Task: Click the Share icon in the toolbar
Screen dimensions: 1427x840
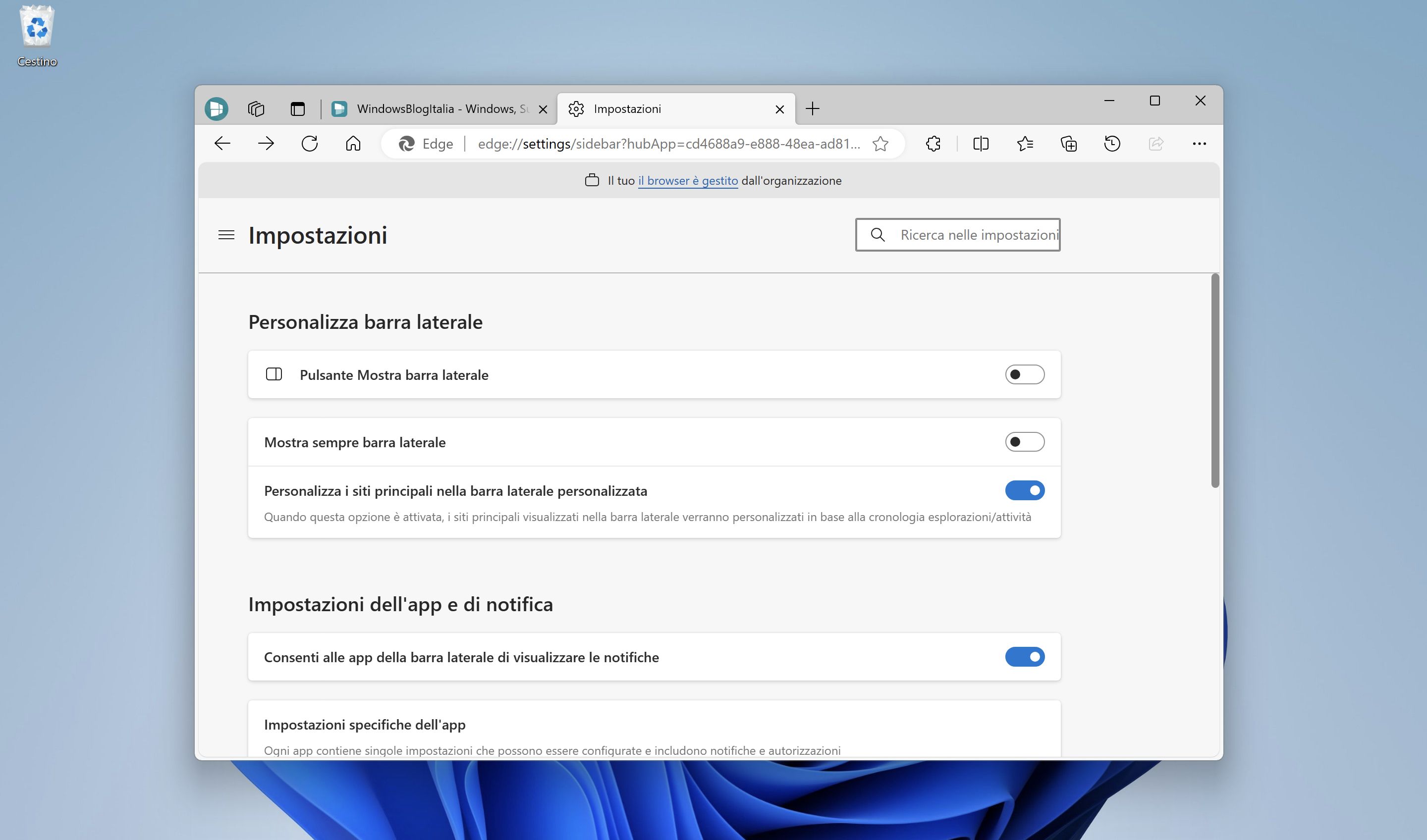Action: pos(1156,144)
